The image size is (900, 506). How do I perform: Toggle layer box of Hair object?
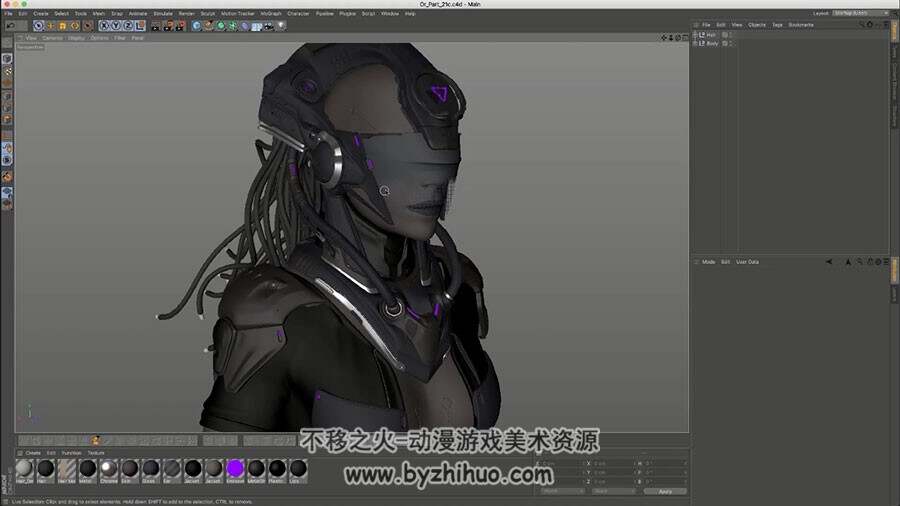tap(724, 35)
